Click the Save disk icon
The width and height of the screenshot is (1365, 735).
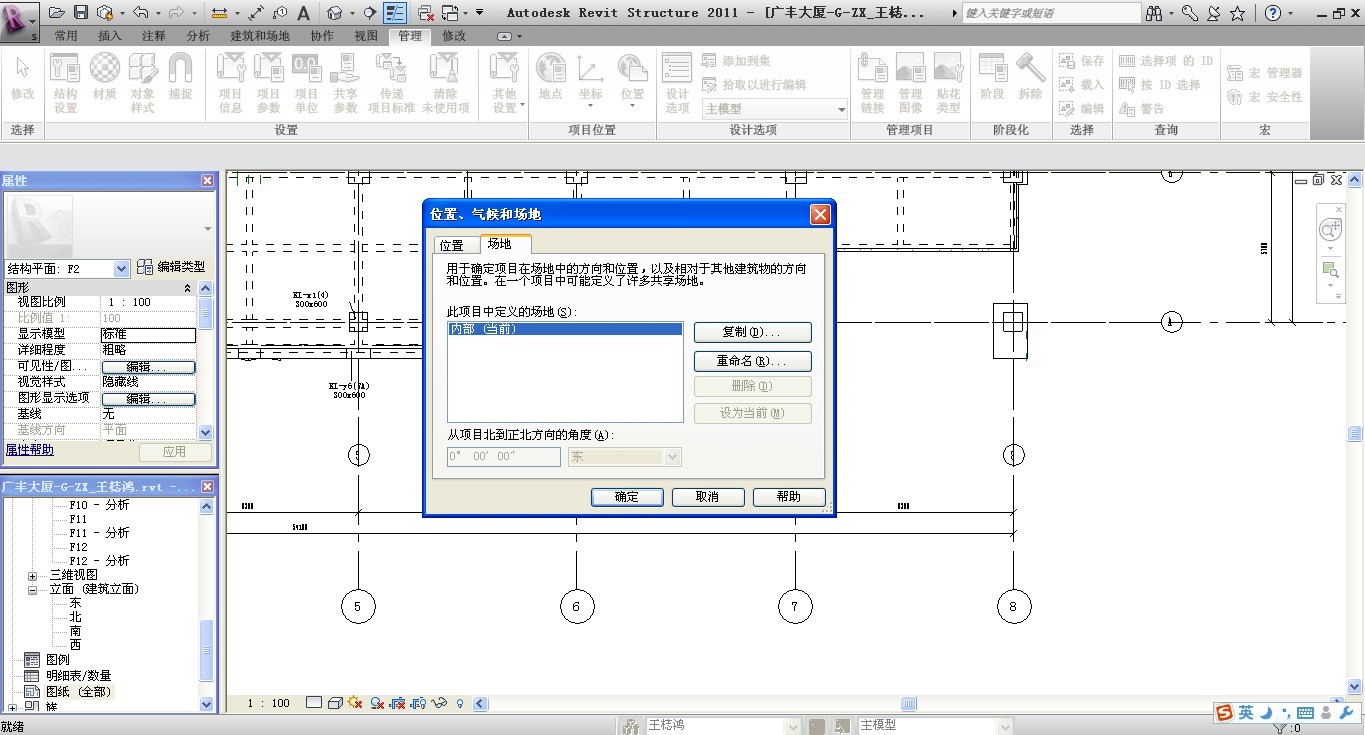tap(82, 13)
